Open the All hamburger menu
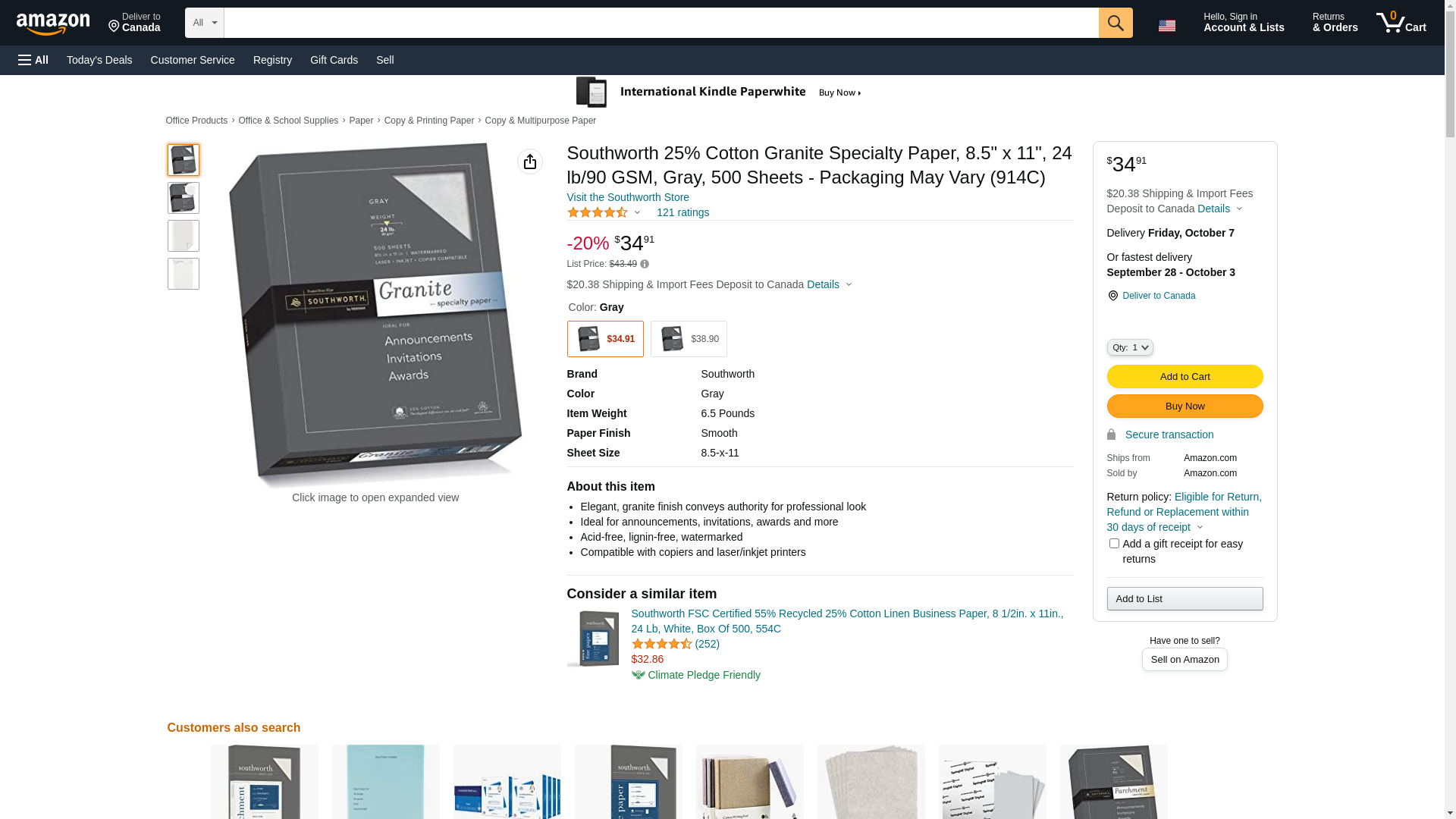The height and width of the screenshot is (819, 1456). pos(33,60)
